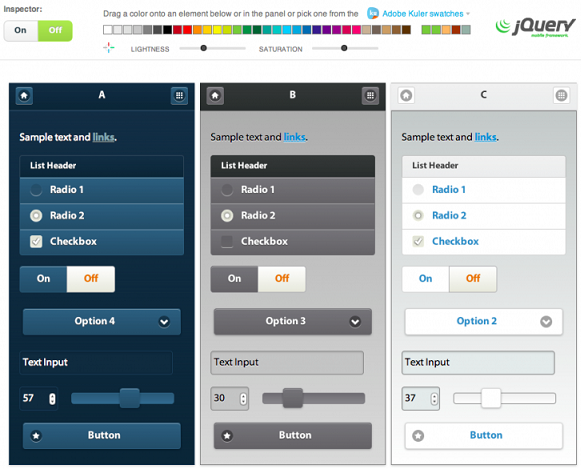Image resolution: width=584 pixels, height=470 pixels.
Task: Click the star icon on swatch B Button
Action: (x=227, y=435)
